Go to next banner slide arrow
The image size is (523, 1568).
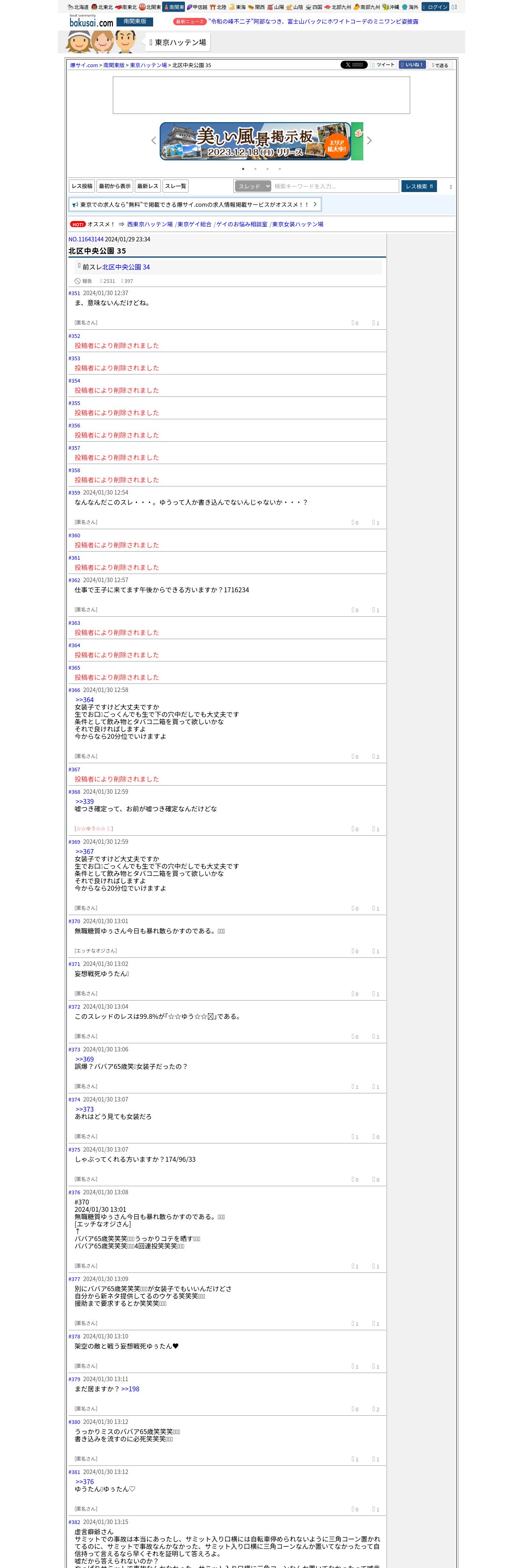point(369,140)
